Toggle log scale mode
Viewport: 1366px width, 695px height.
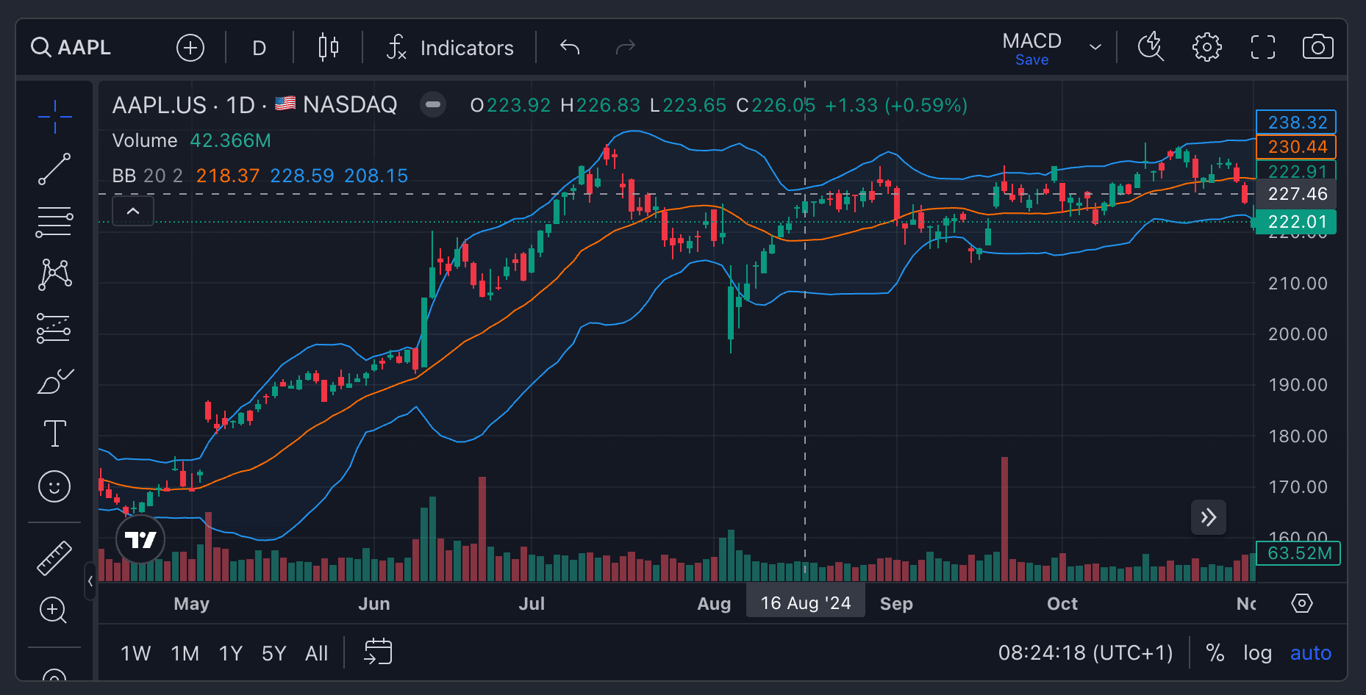tap(1257, 653)
